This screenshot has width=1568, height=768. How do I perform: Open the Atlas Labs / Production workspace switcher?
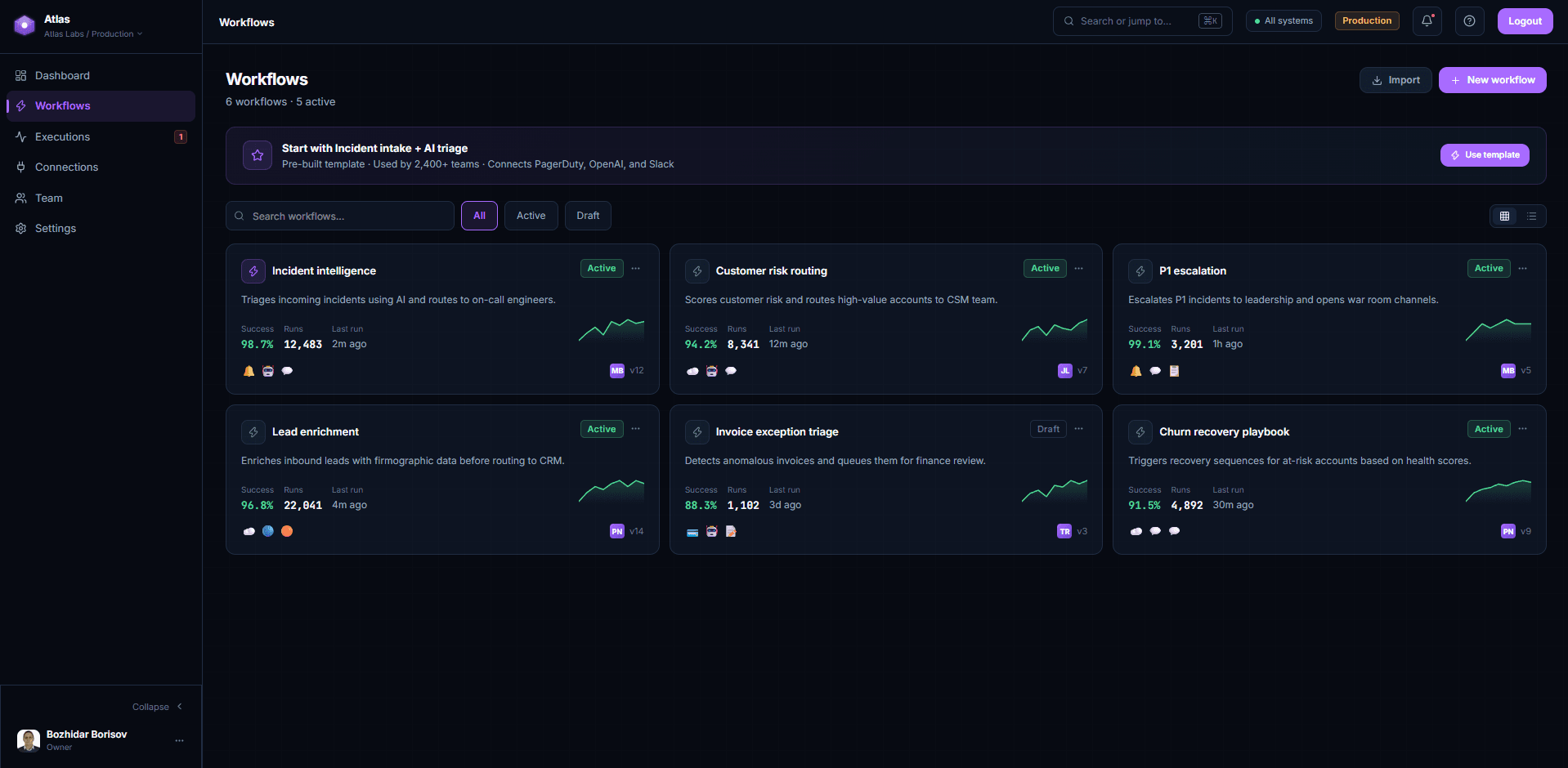coord(93,34)
